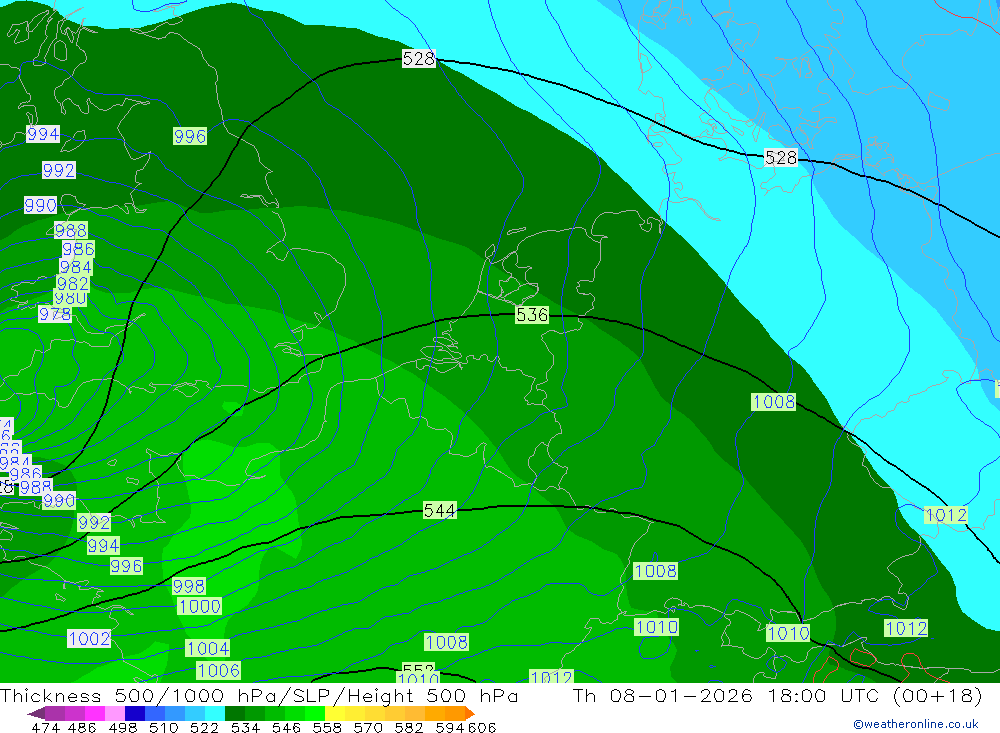
Task: Click the orange arrow at legend's high end
Action: pos(469,714)
